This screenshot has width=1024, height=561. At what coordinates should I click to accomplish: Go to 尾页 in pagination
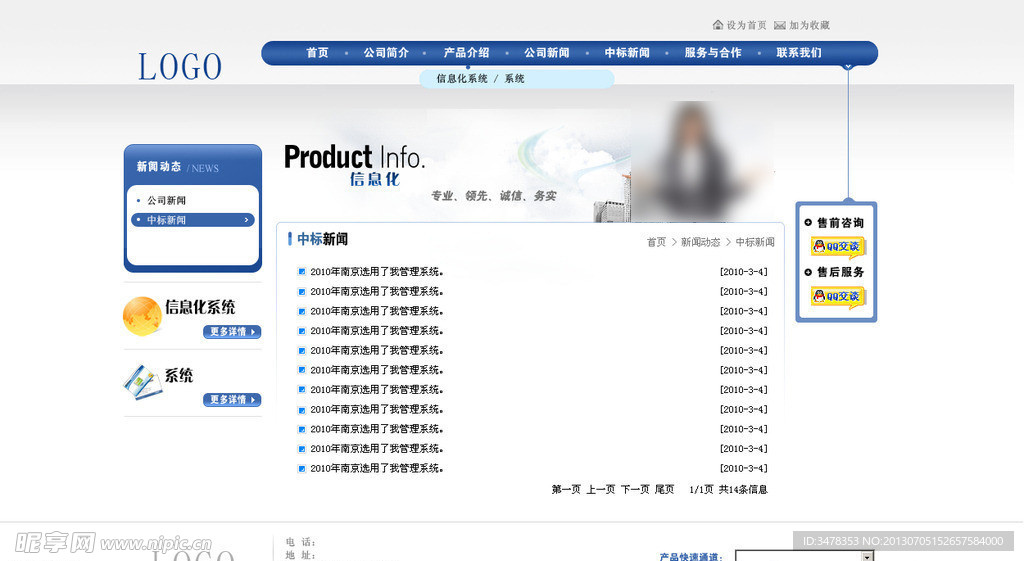pos(664,489)
